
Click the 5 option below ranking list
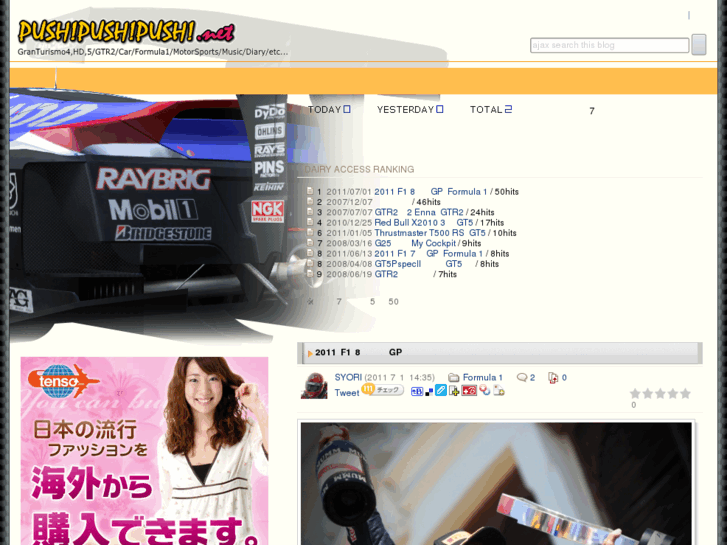click(x=372, y=301)
